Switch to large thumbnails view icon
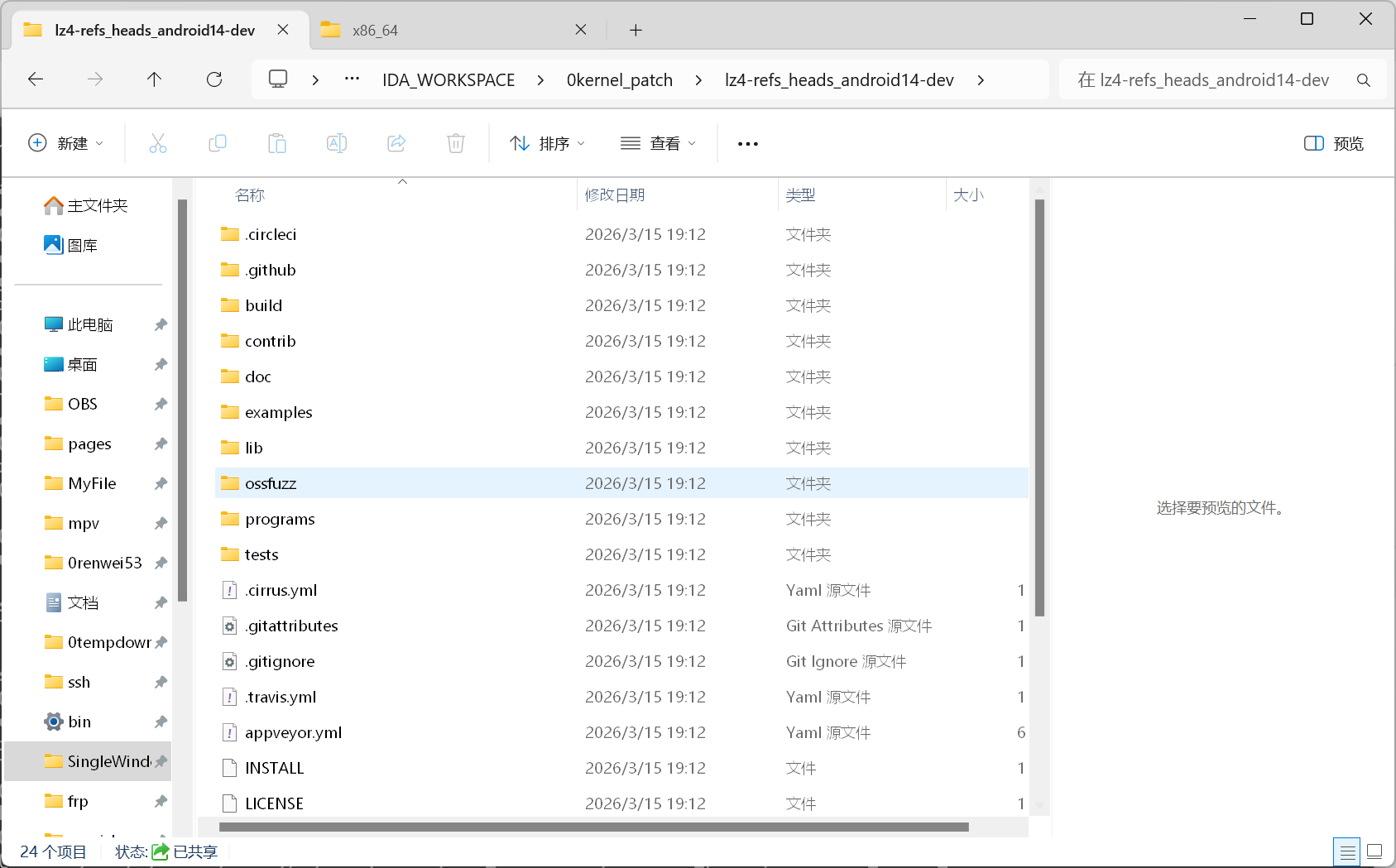Image resolution: width=1396 pixels, height=868 pixels. point(1374,851)
